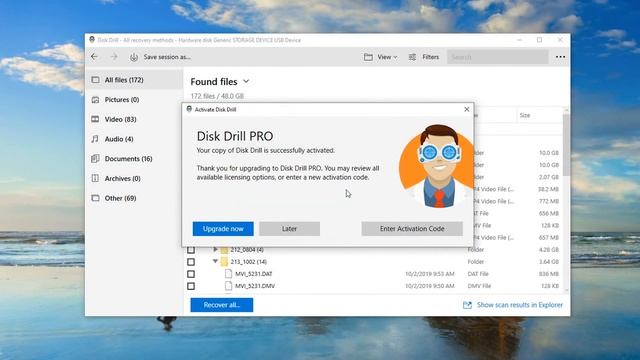Screen dimensions: 640x360
Task: Click the Archives category icon
Action: (95, 178)
